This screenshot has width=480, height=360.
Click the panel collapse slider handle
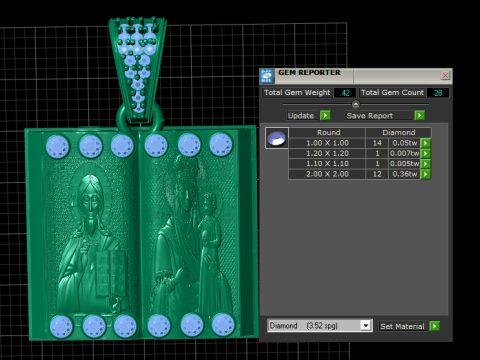(x=356, y=104)
